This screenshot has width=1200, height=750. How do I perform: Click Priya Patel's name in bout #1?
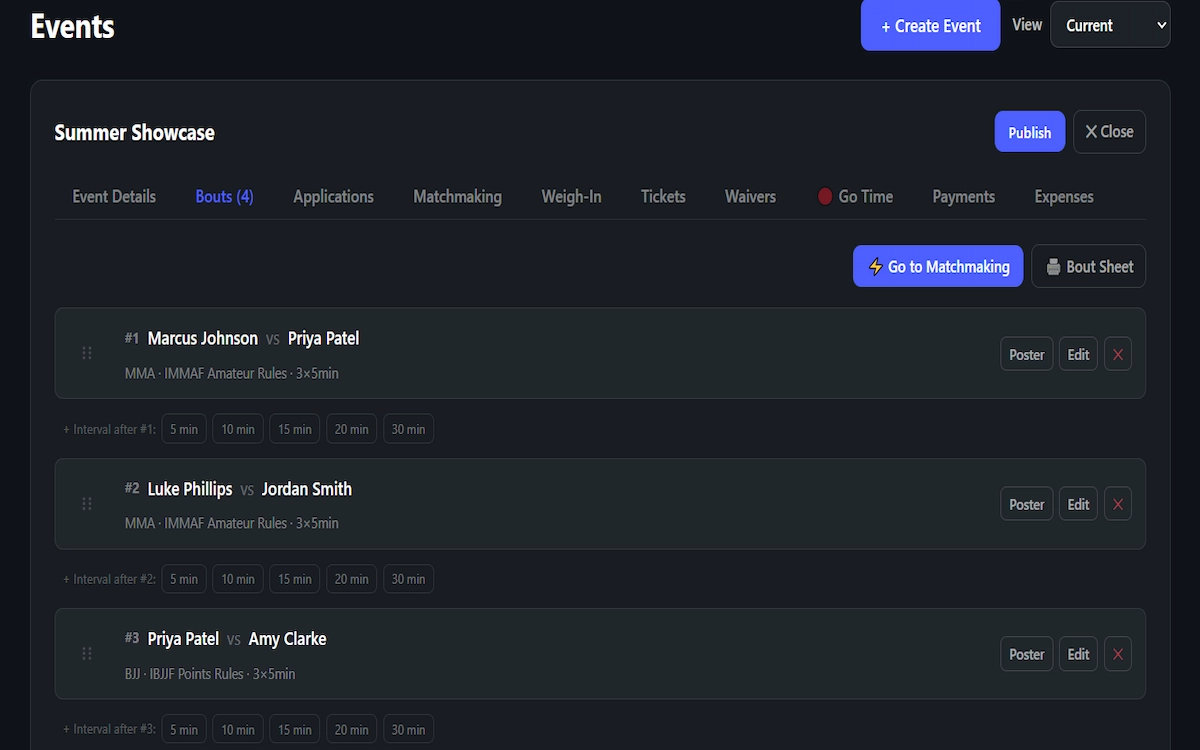pyautogui.click(x=323, y=338)
